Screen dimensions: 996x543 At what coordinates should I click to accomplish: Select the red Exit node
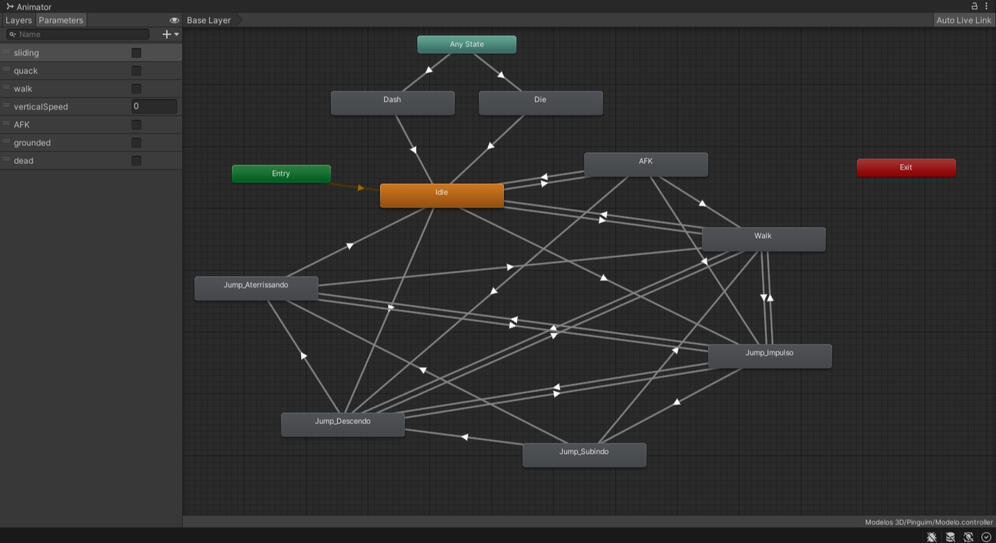(x=905, y=167)
